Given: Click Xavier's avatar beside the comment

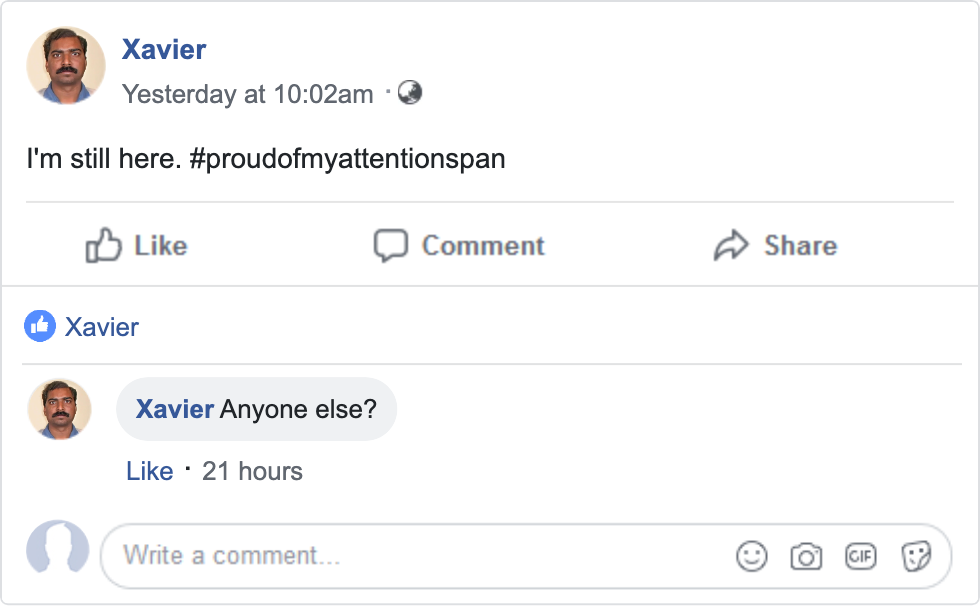Looking at the screenshot, I should pyautogui.click(x=60, y=409).
